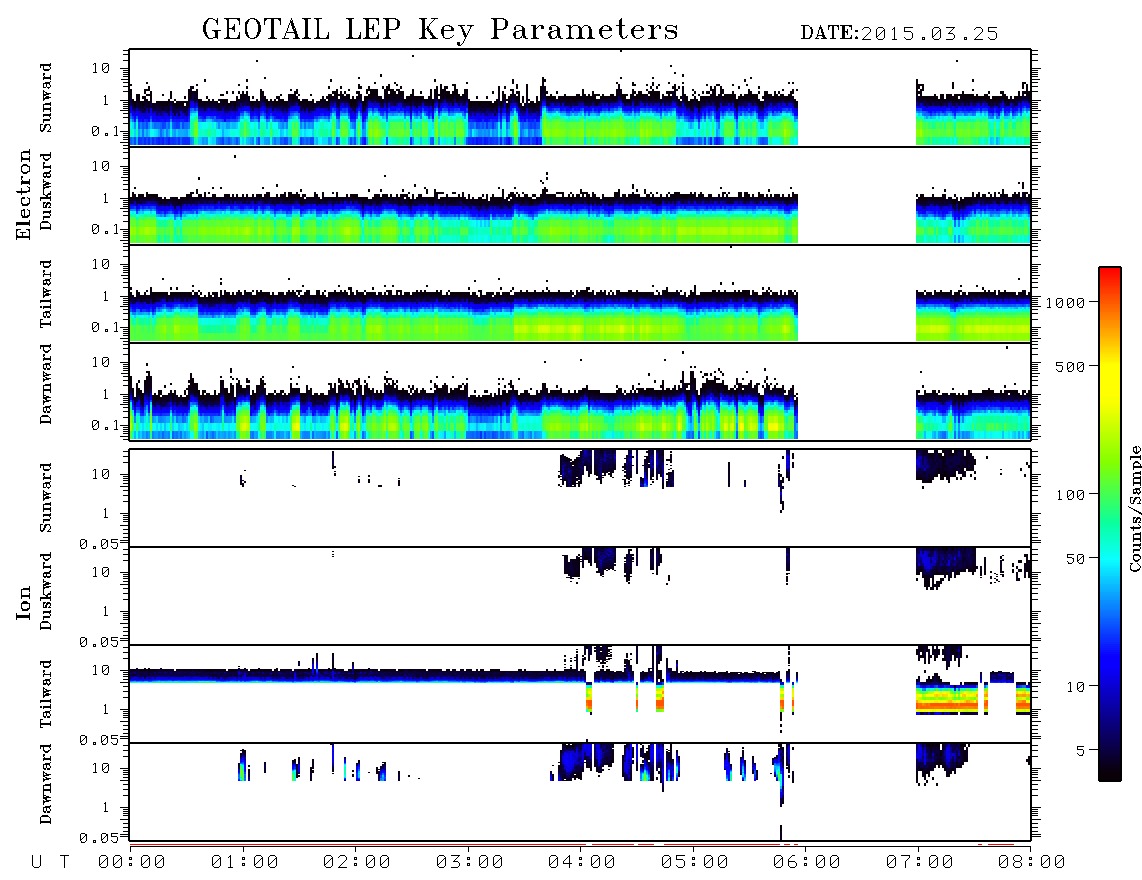The height and width of the screenshot is (880, 1142).
Task: Click the 0.05 tick of Ion Duskward panel
Action: click(98, 642)
